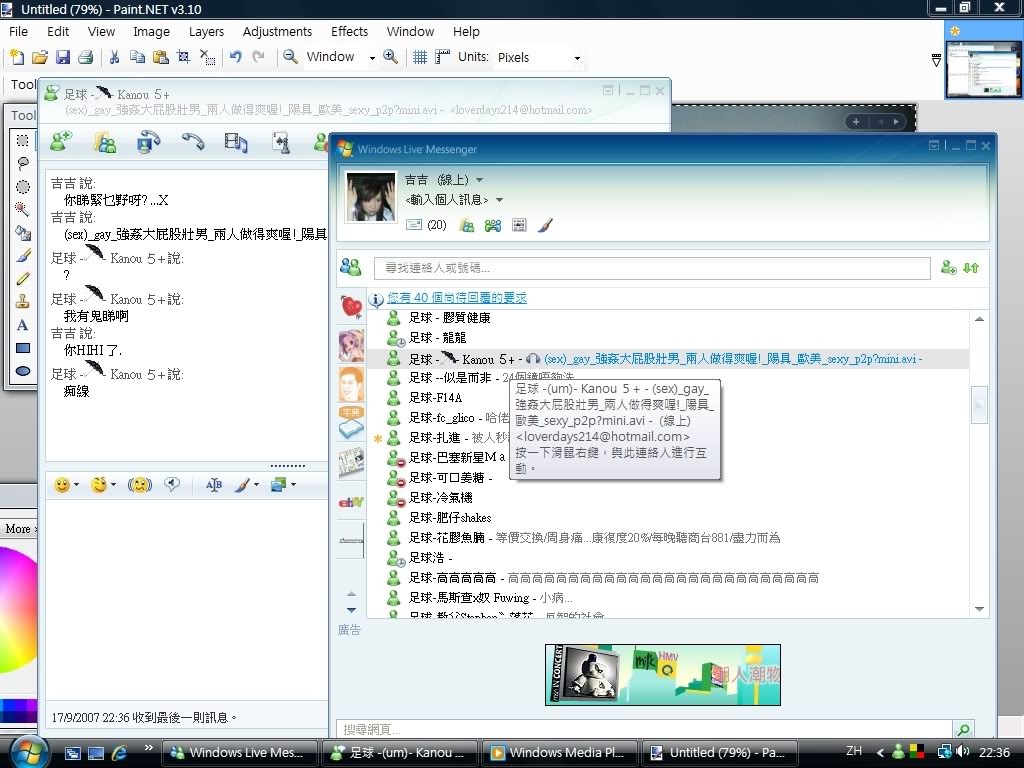
Task: Open the eBay tab in Messenger sidebar
Action: coord(351,502)
